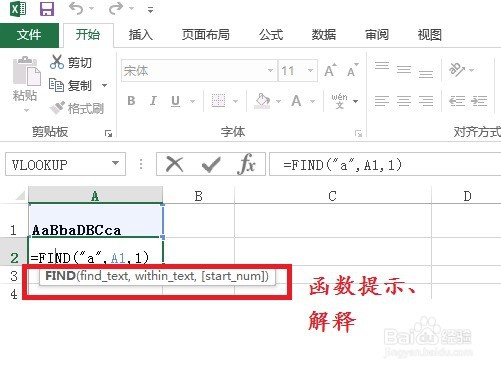The height and width of the screenshot is (370, 501).
Task: Select top vertical align
Action: (382, 66)
